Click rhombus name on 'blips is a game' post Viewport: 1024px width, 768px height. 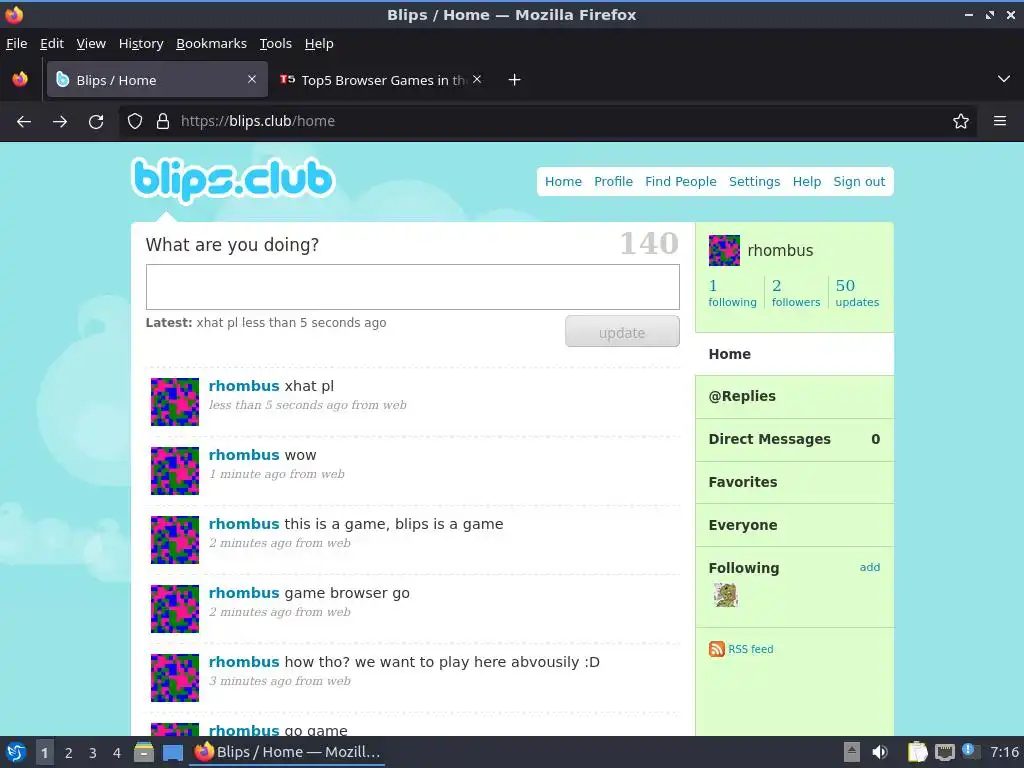[x=244, y=524]
